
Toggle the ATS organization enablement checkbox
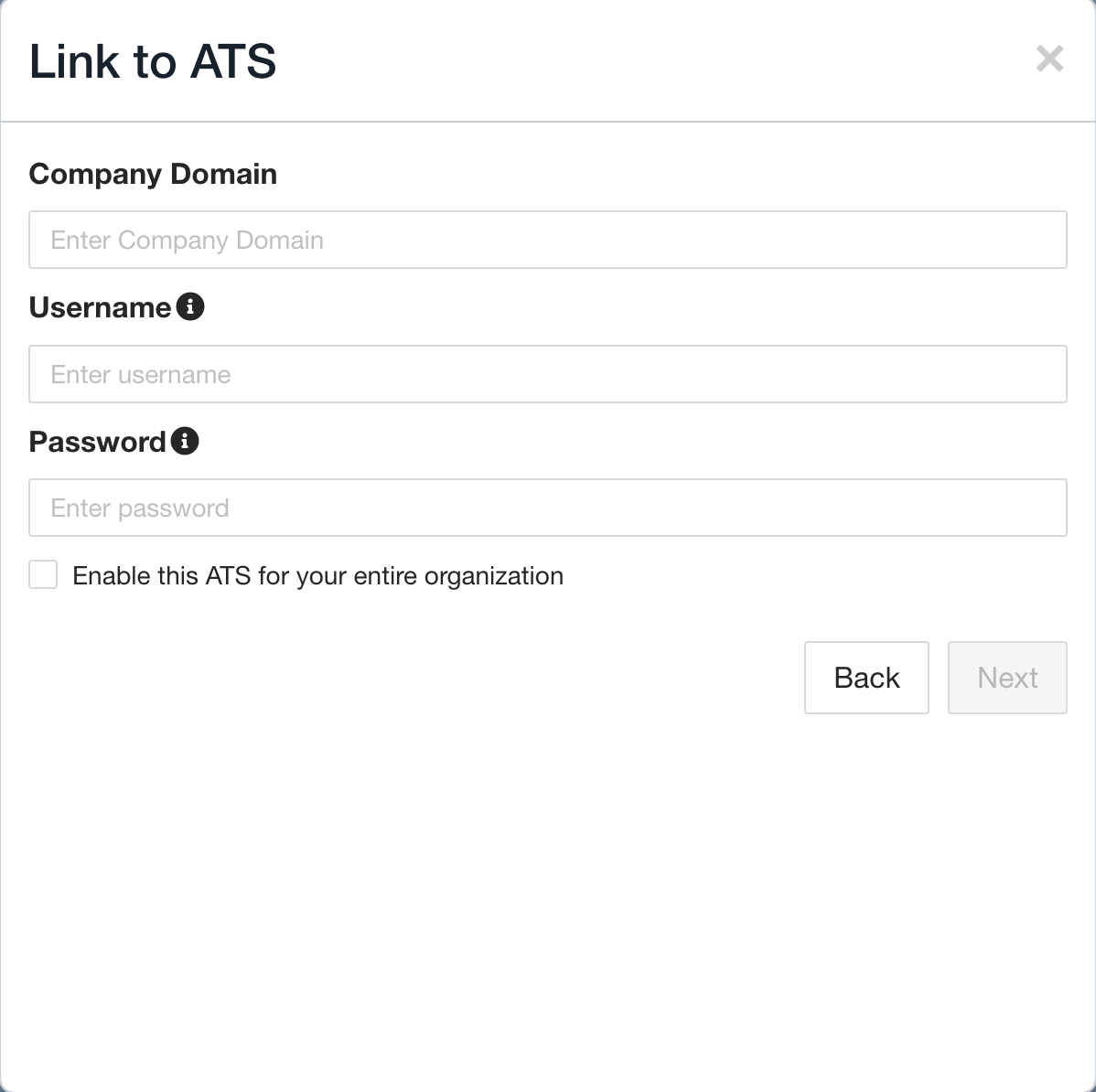(43, 574)
